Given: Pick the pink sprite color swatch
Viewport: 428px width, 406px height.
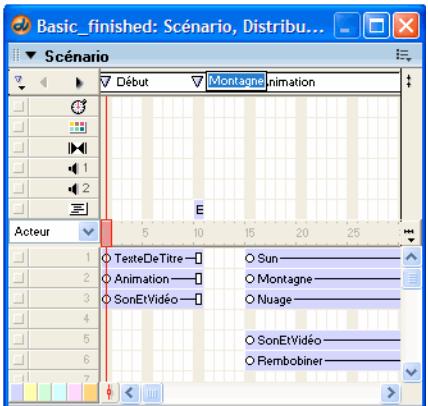Looking at the screenshot, I should [74, 393].
